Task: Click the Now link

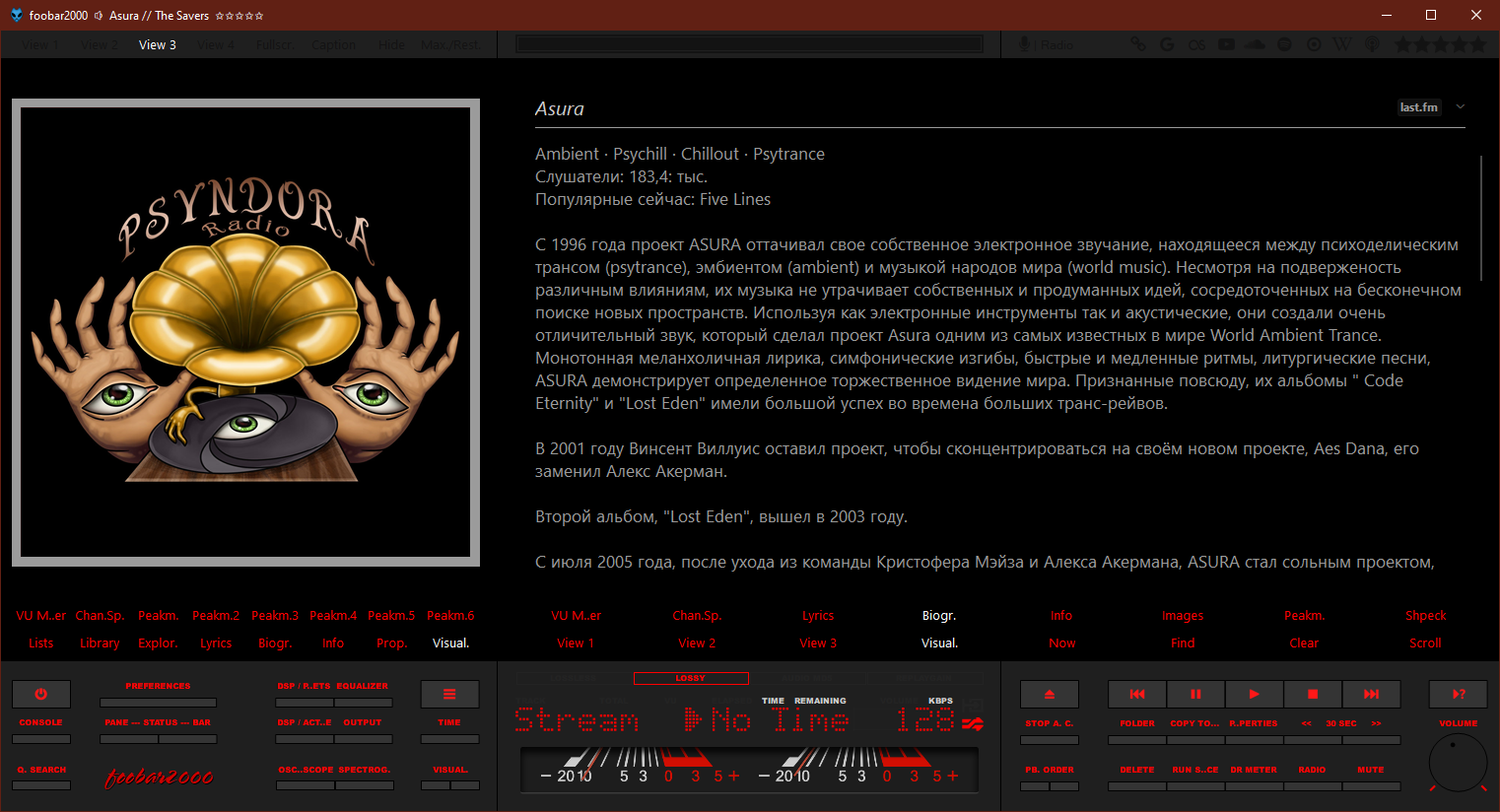Action: click(1062, 643)
